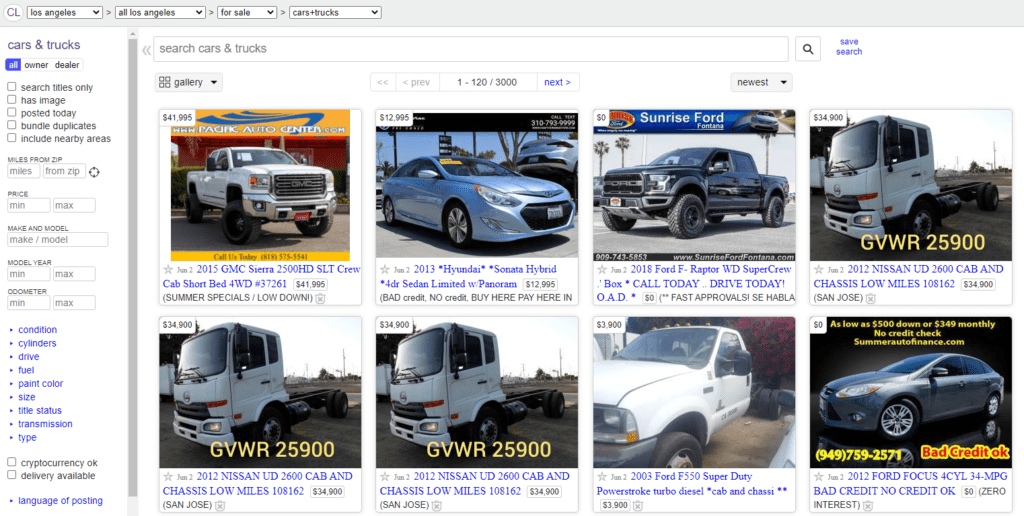The height and width of the screenshot is (516, 1024).
Task: Expand the type filter
Action: tap(27, 438)
